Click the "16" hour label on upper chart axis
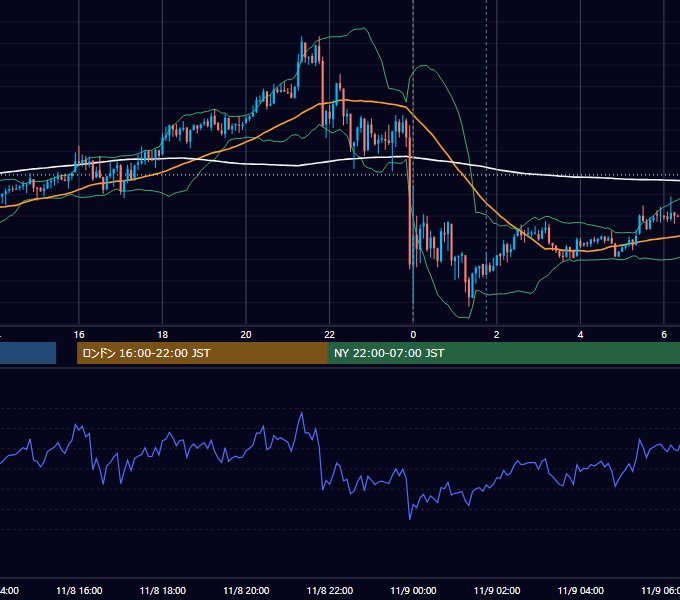680x600 pixels. pos(79,335)
